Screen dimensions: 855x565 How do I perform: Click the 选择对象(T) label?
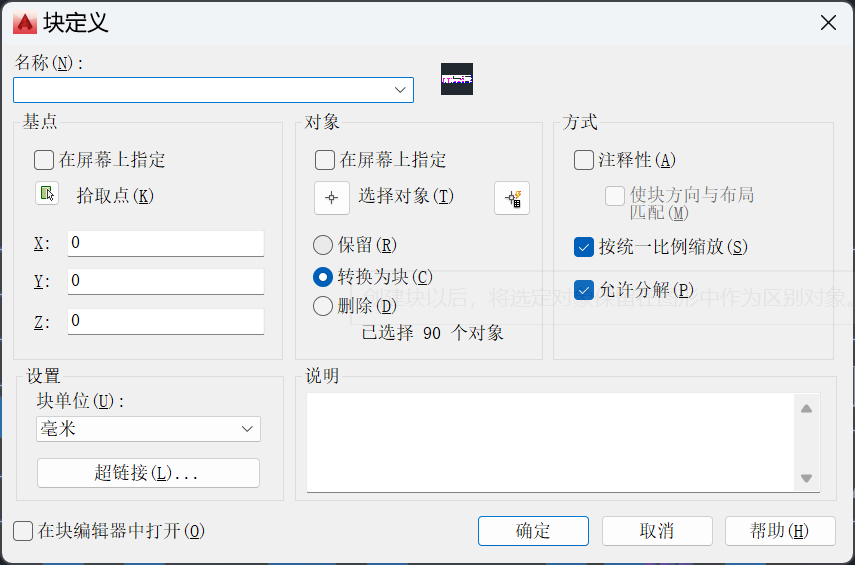point(406,196)
